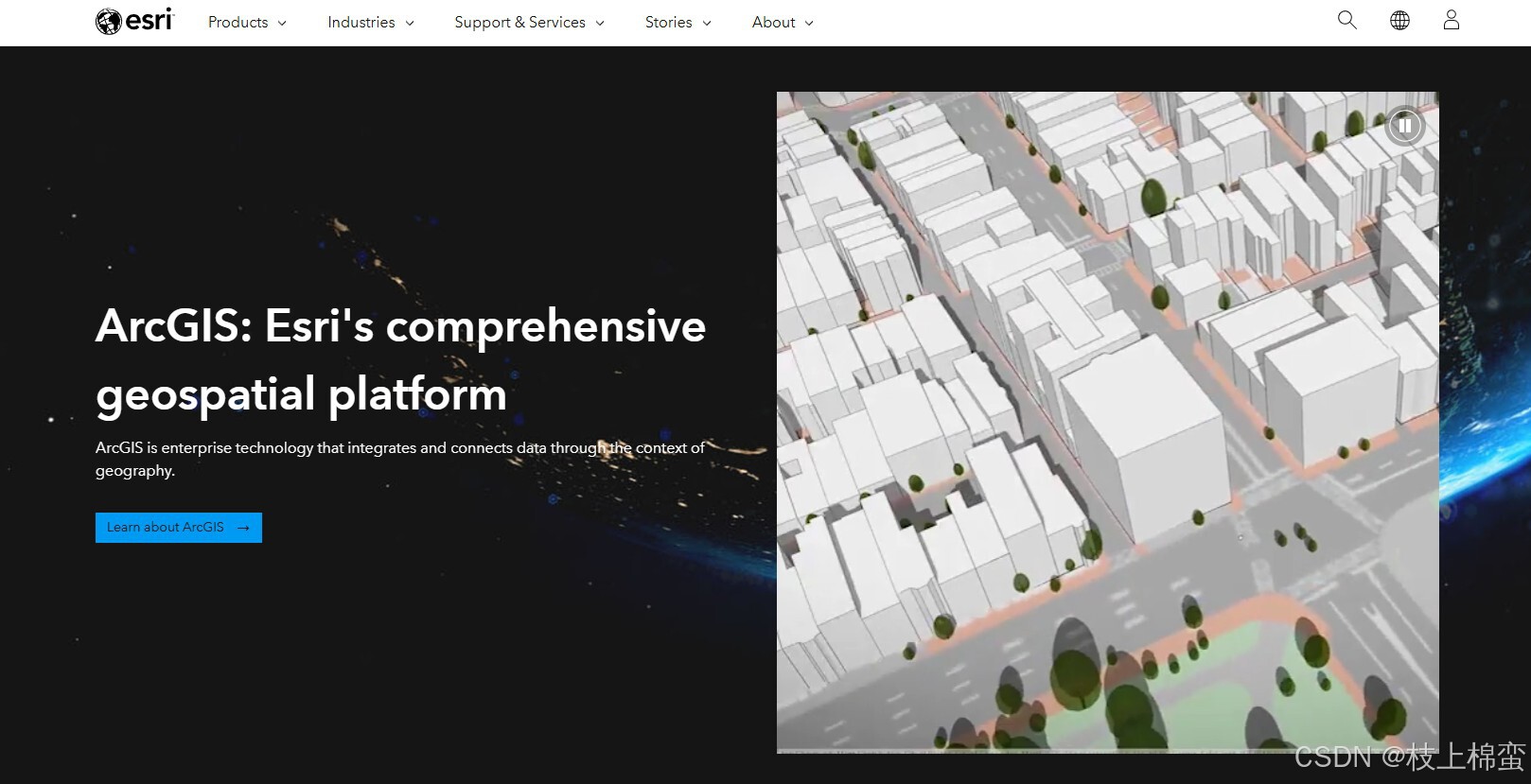Pause the city model video

[x=1405, y=126]
